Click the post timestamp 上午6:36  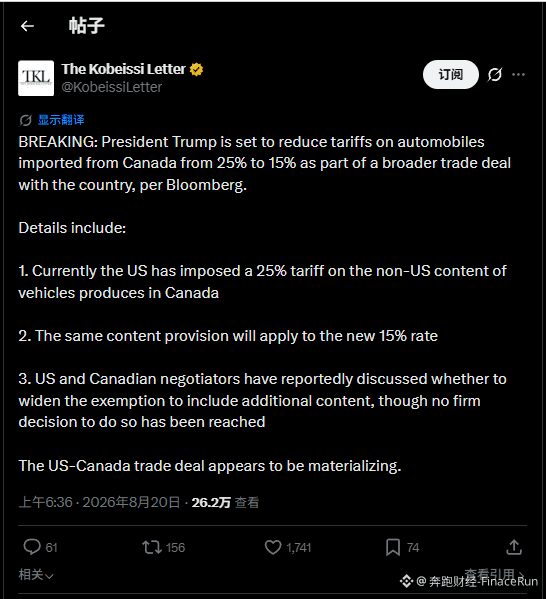(45, 502)
